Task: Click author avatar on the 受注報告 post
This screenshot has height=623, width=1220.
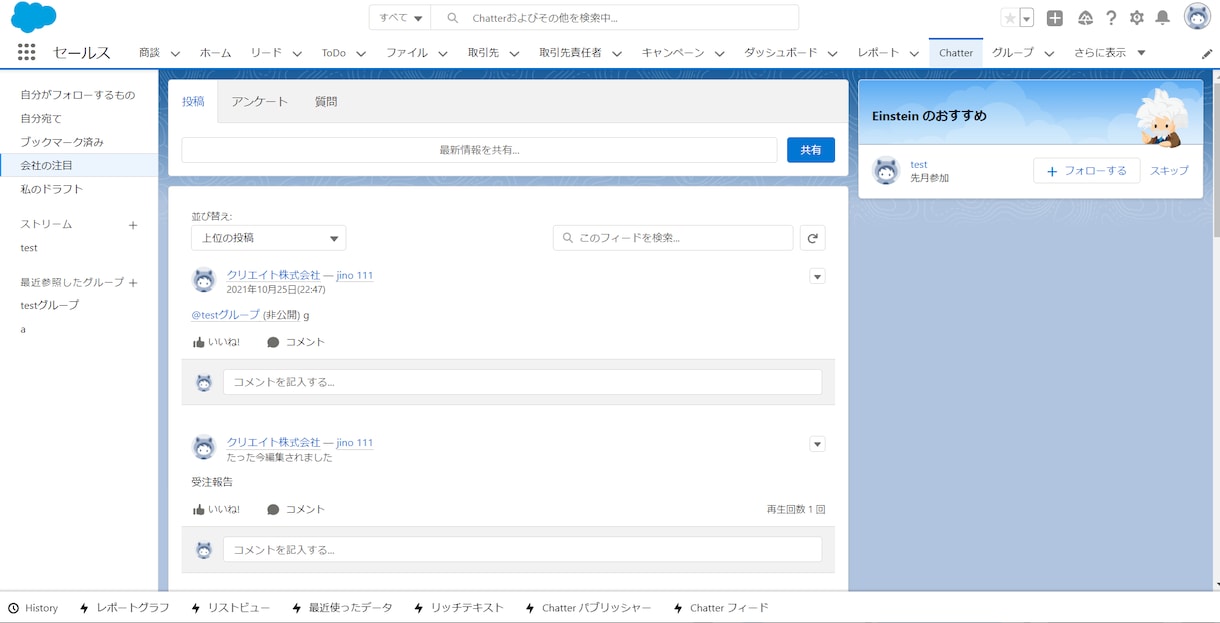Action: tap(204, 447)
